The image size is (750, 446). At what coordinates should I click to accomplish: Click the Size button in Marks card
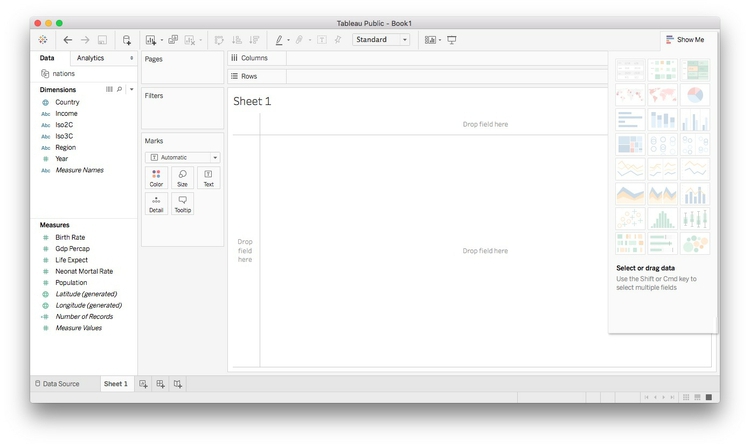pyautogui.click(x=182, y=178)
